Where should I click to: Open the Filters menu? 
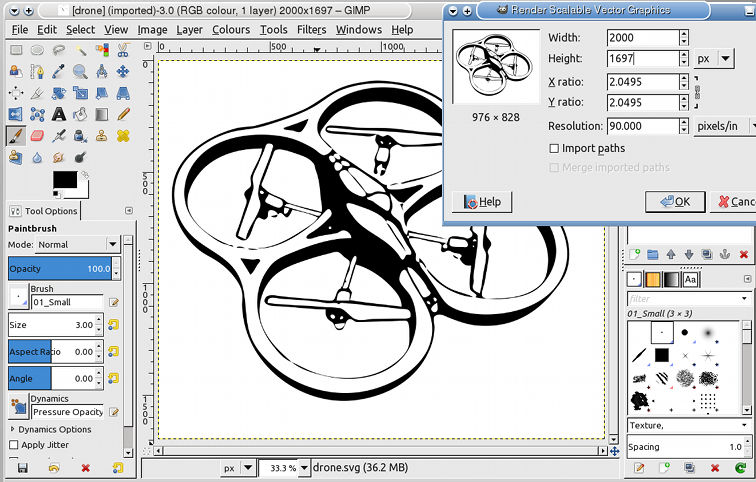tap(311, 30)
